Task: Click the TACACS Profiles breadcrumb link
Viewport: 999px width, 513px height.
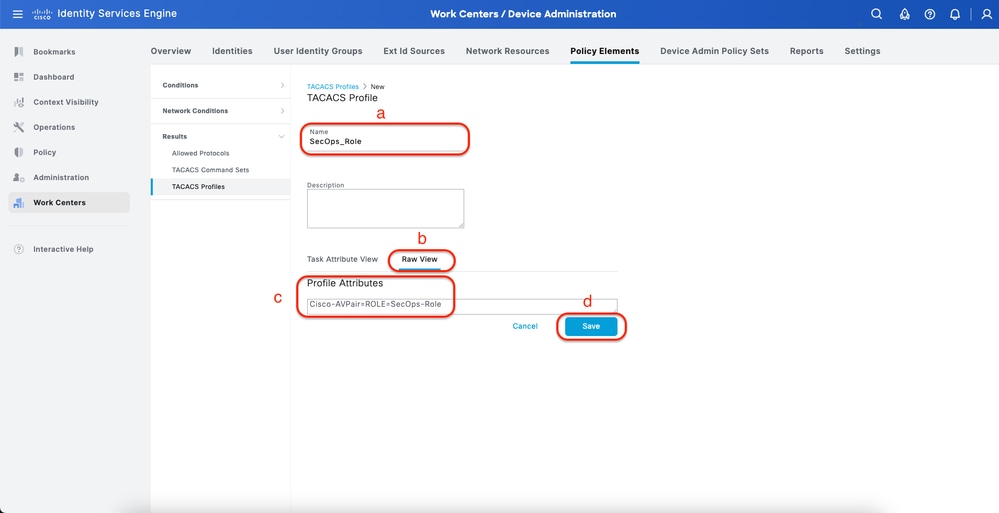Action: tap(333, 87)
